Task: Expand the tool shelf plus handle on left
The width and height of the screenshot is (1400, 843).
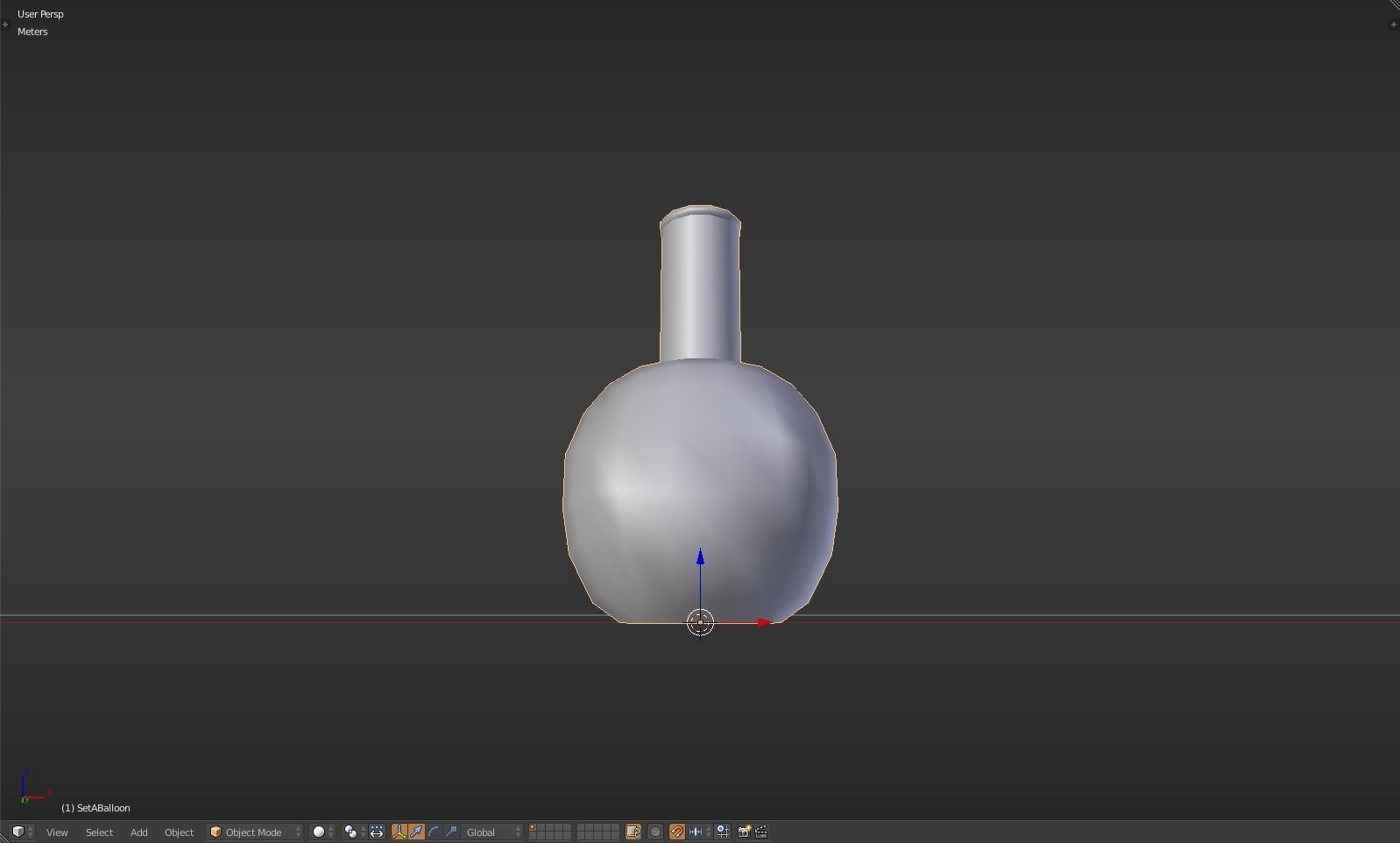Action: tap(5, 25)
